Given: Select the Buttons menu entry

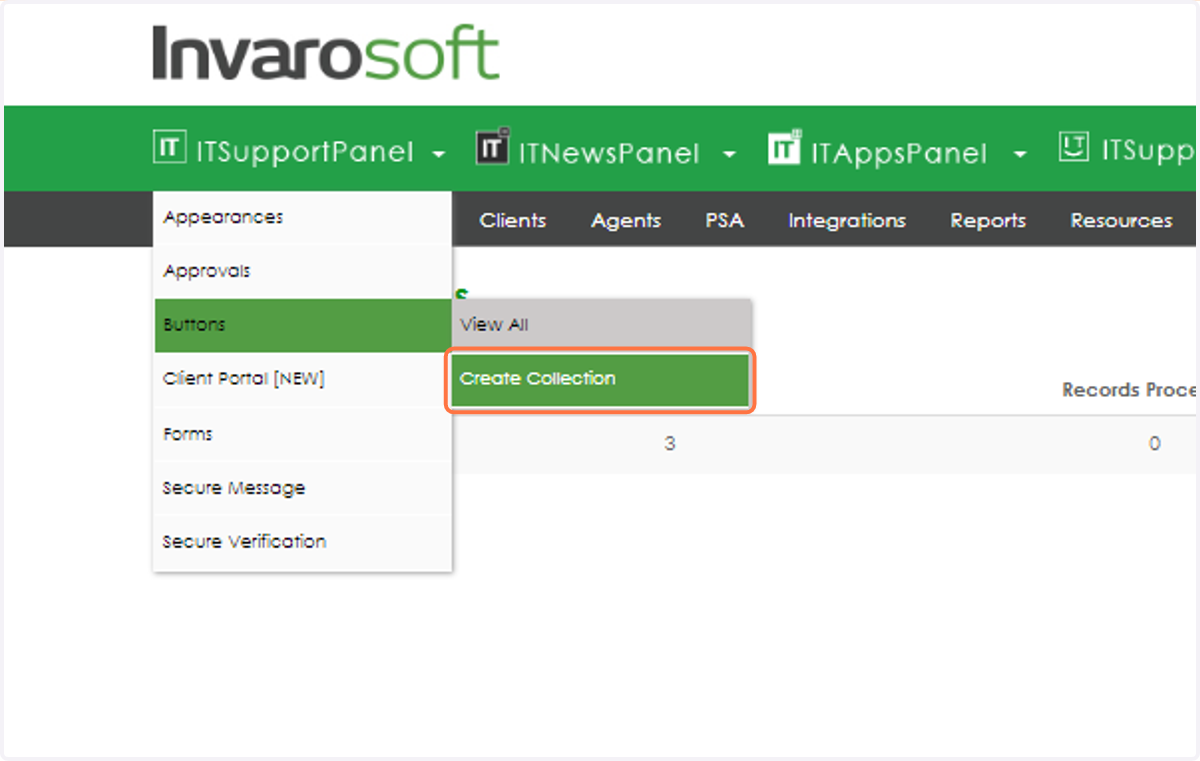Looking at the screenshot, I should click(303, 325).
